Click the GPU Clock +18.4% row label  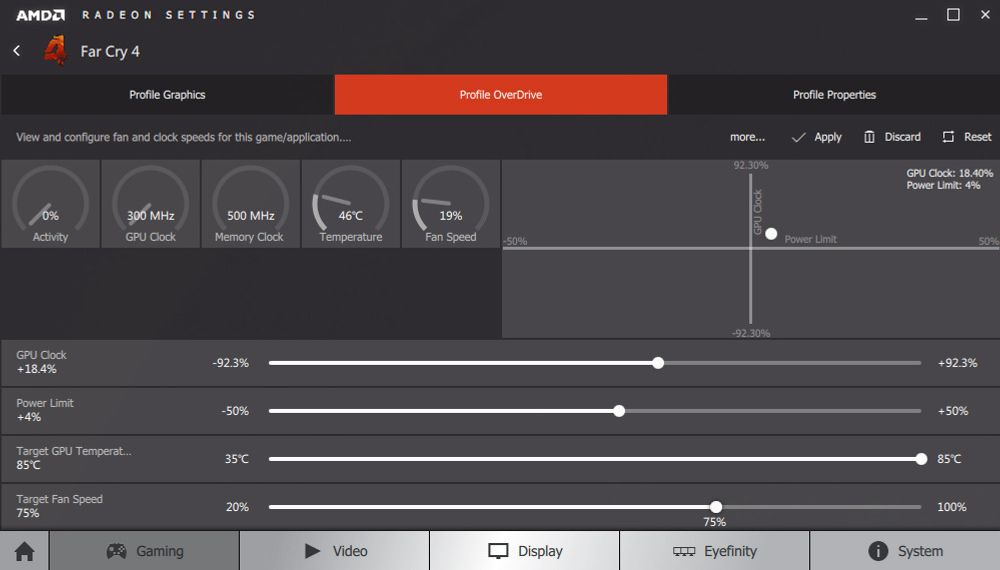[41, 362]
